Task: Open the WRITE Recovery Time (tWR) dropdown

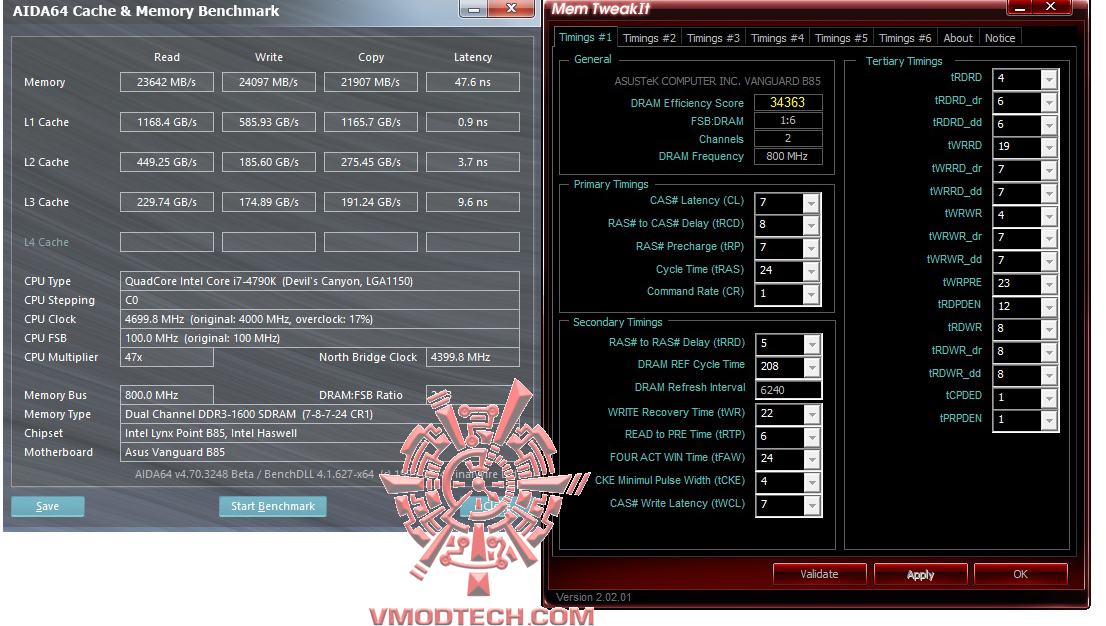Action: pos(813,414)
